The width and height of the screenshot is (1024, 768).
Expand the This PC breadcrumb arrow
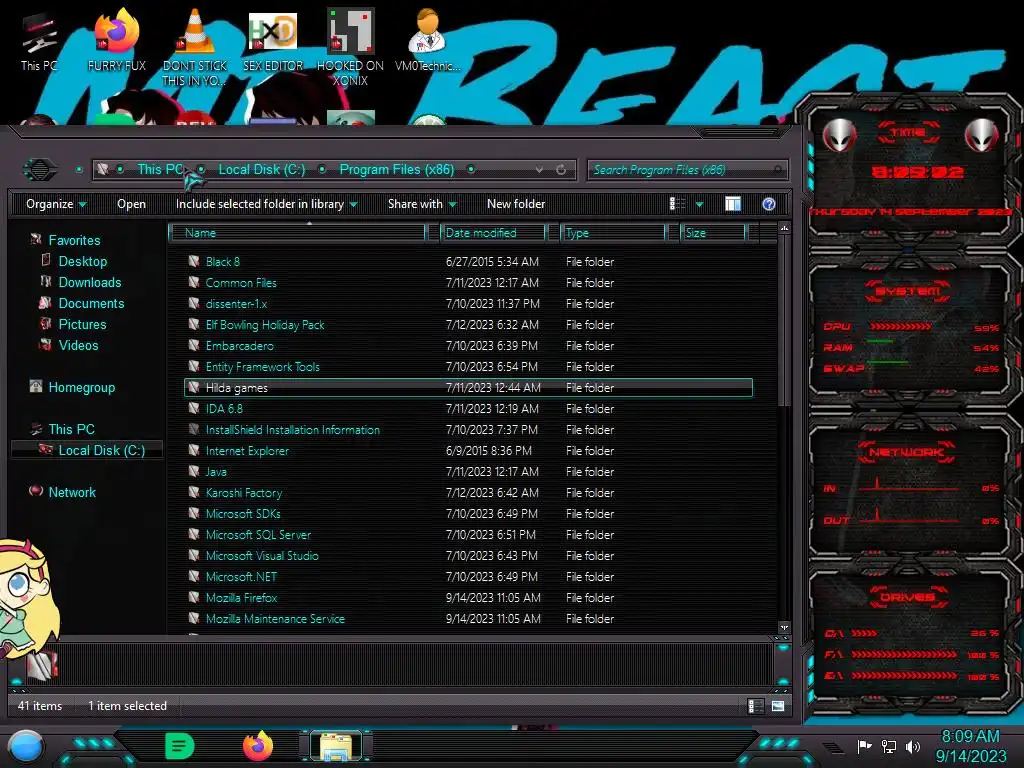(x=201, y=170)
